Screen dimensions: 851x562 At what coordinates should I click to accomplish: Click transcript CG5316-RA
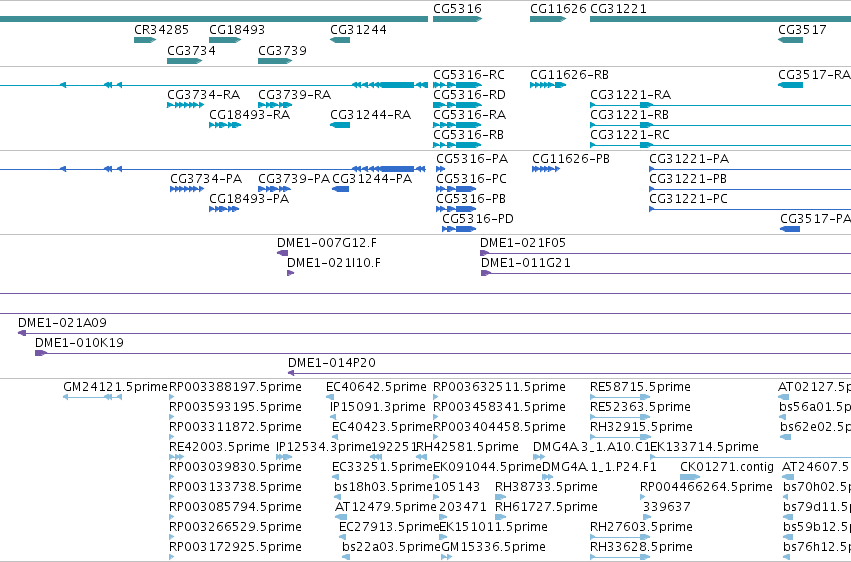pos(458,125)
